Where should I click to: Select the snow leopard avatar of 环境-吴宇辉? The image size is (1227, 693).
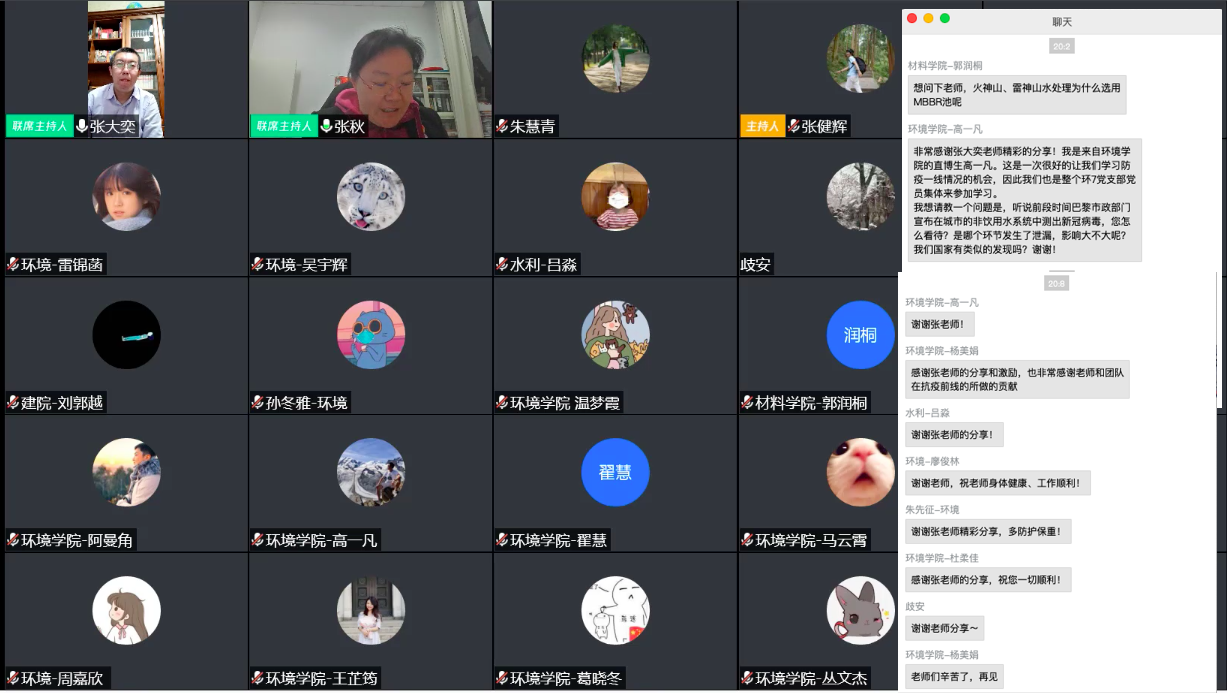(x=371, y=197)
